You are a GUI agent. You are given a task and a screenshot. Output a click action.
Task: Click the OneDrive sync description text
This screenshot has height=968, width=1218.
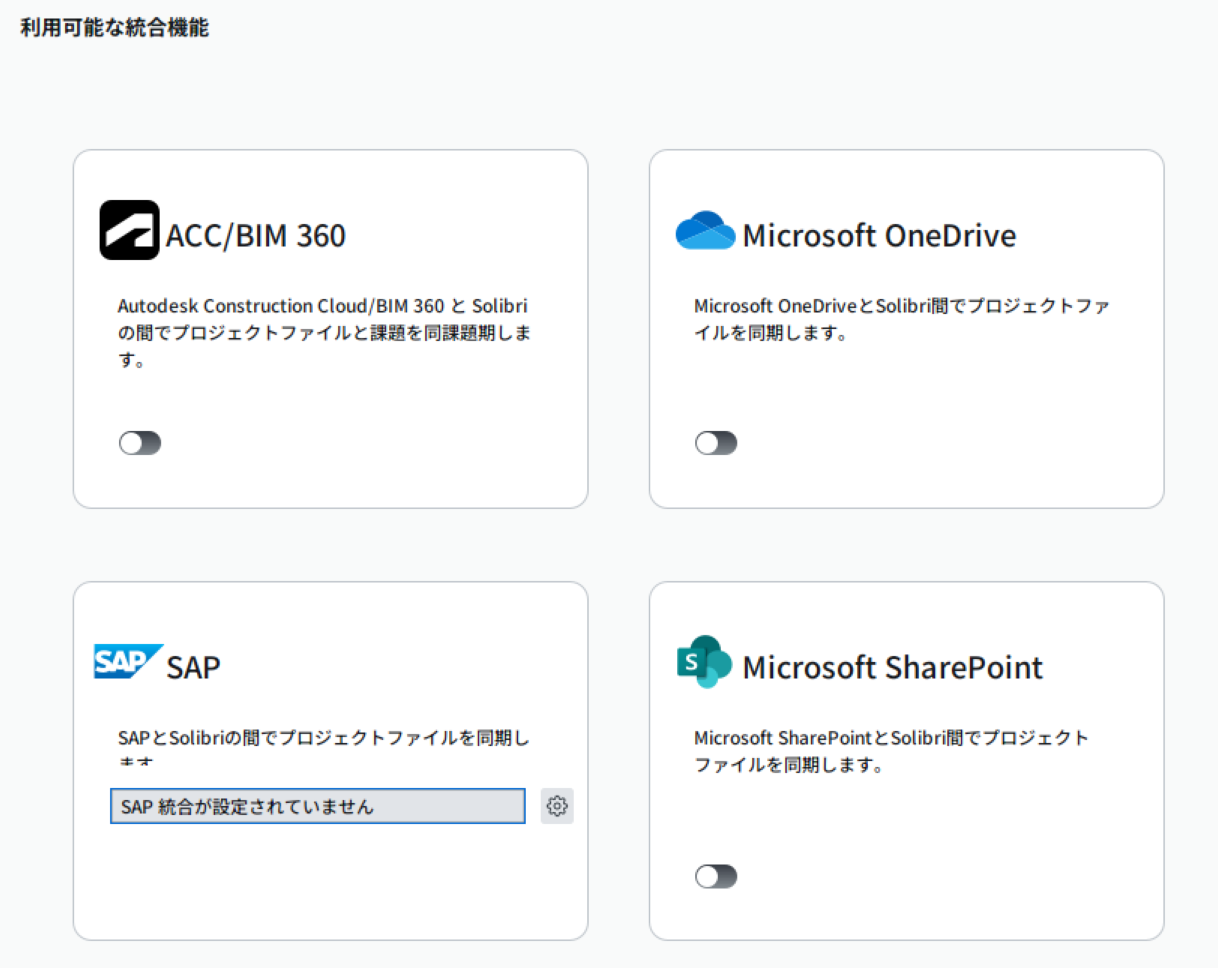901,319
